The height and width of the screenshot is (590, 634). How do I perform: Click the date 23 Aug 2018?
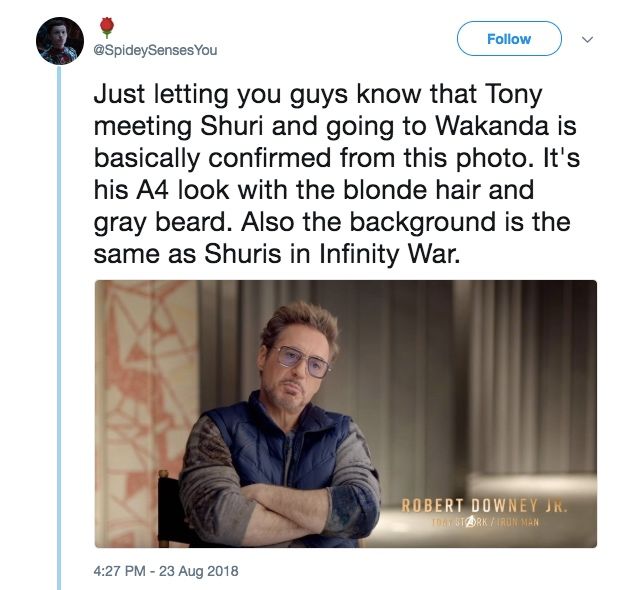pos(199,571)
